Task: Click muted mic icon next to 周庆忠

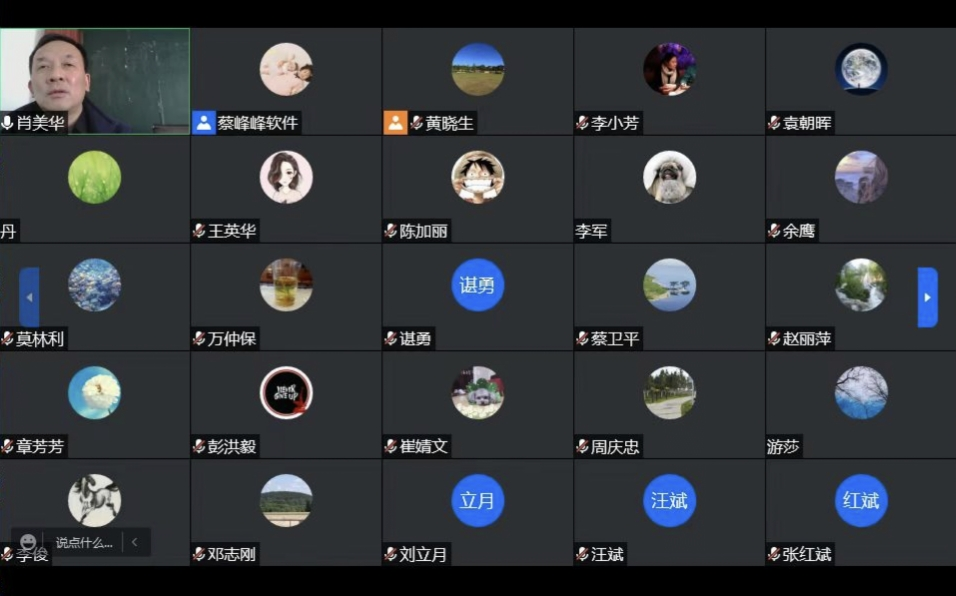Action: (582, 447)
